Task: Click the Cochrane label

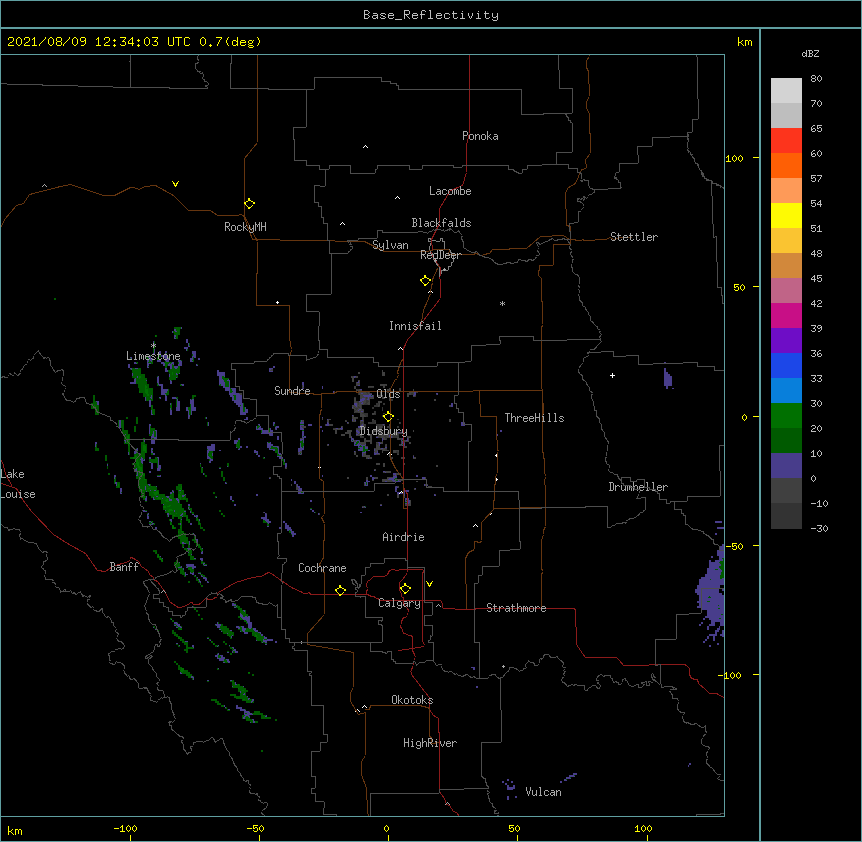Action: coord(322,568)
